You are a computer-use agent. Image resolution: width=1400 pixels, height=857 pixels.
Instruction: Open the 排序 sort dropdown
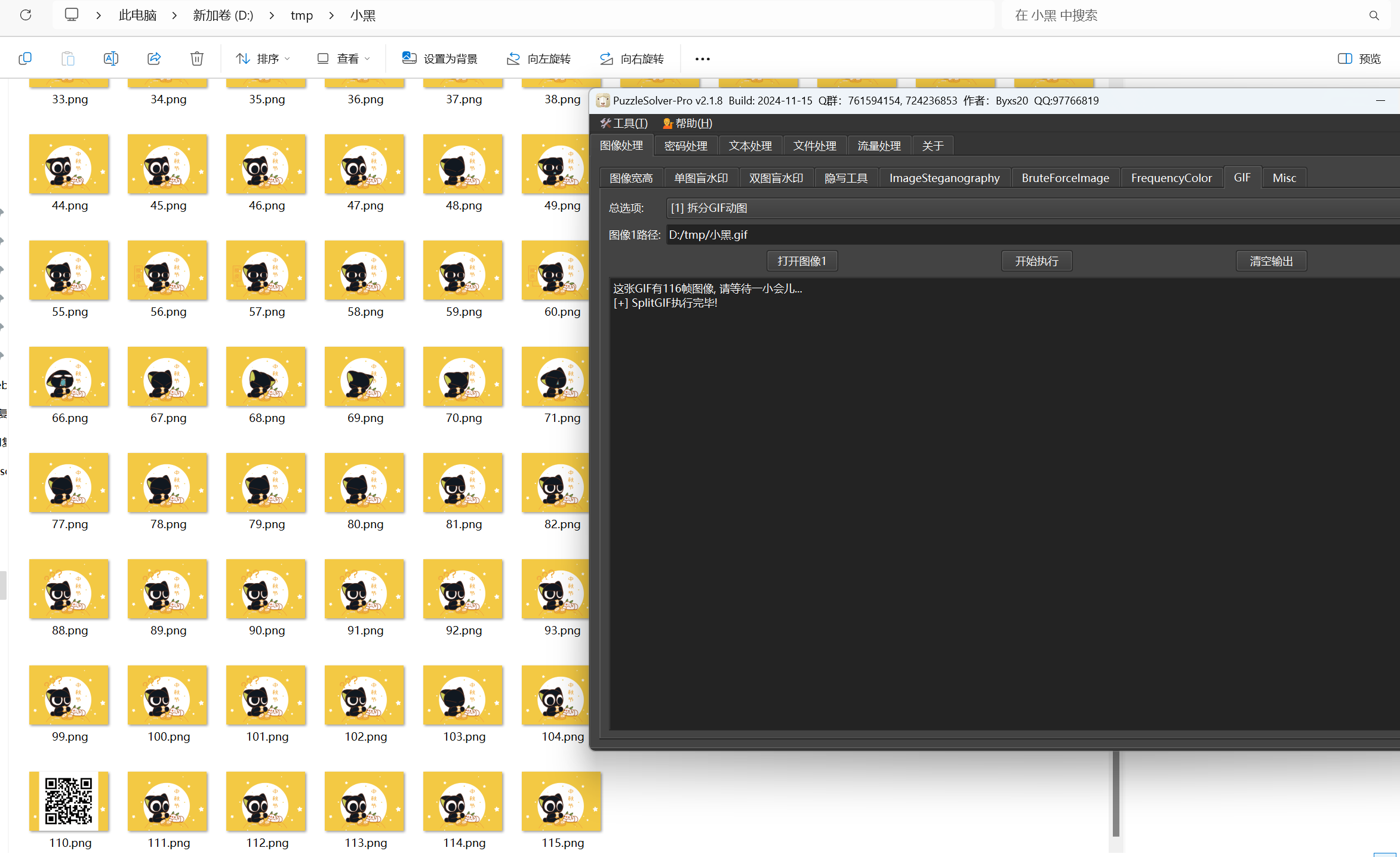[263, 58]
